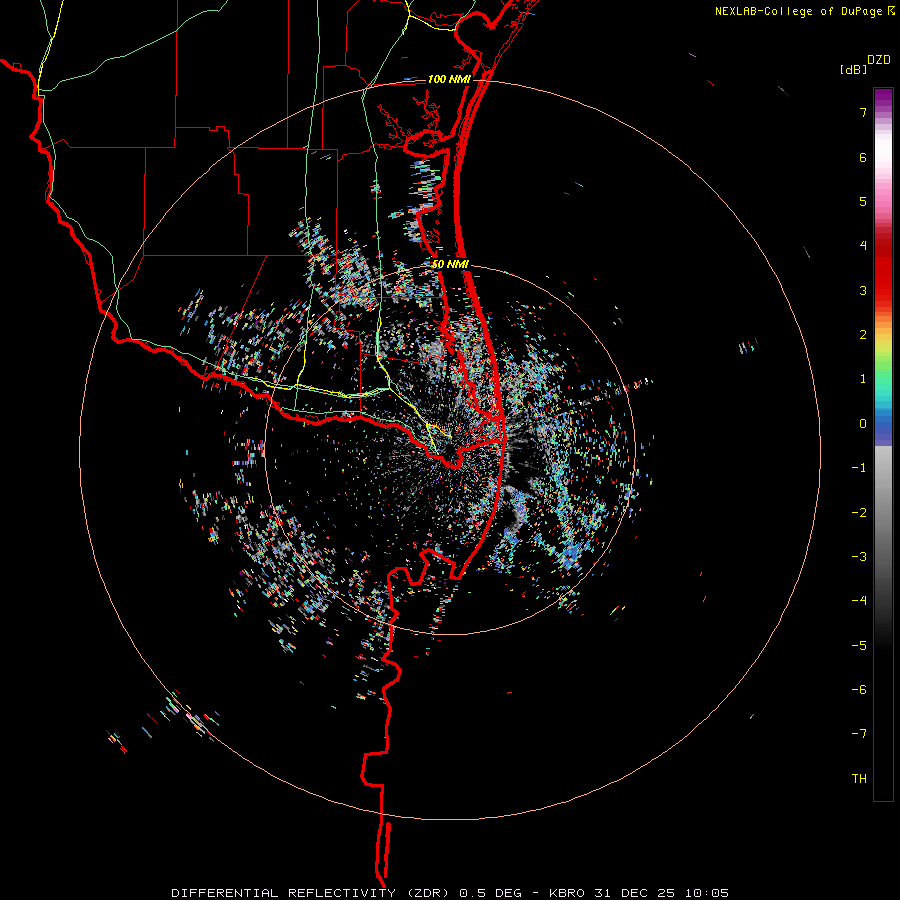
Task: Click the -1 value on the color scale
Action: pos(859,468)
